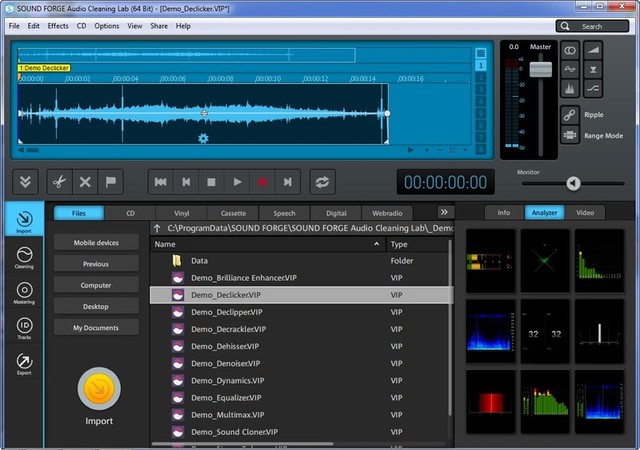The height and width of the screenshot is (450, 640).
Task: Show more import tabs with double arrow
Action: (444, 212)
